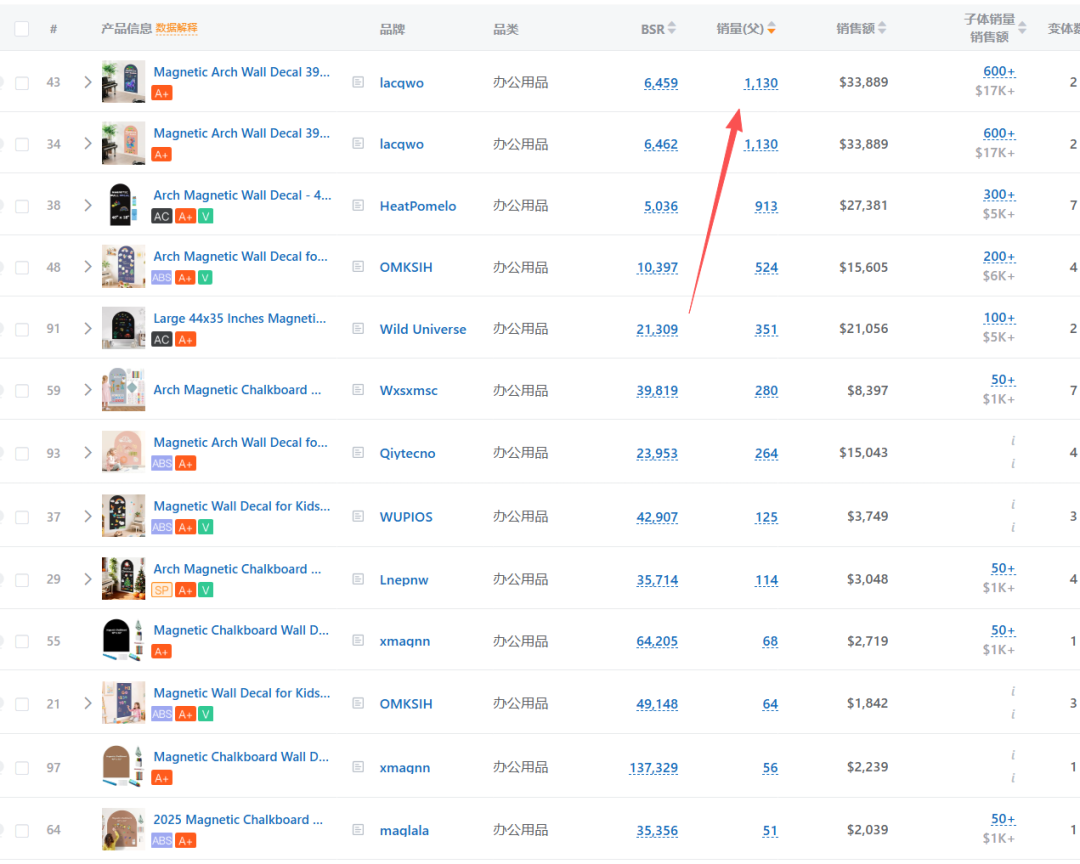Open detail icon beside brand HeatPomelo
Viewport: 1080px width, 864px height.
point(358,205)
